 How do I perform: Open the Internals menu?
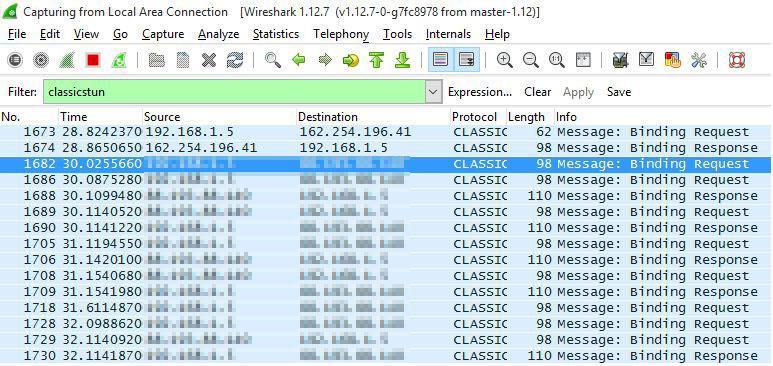tap(448, 34)
